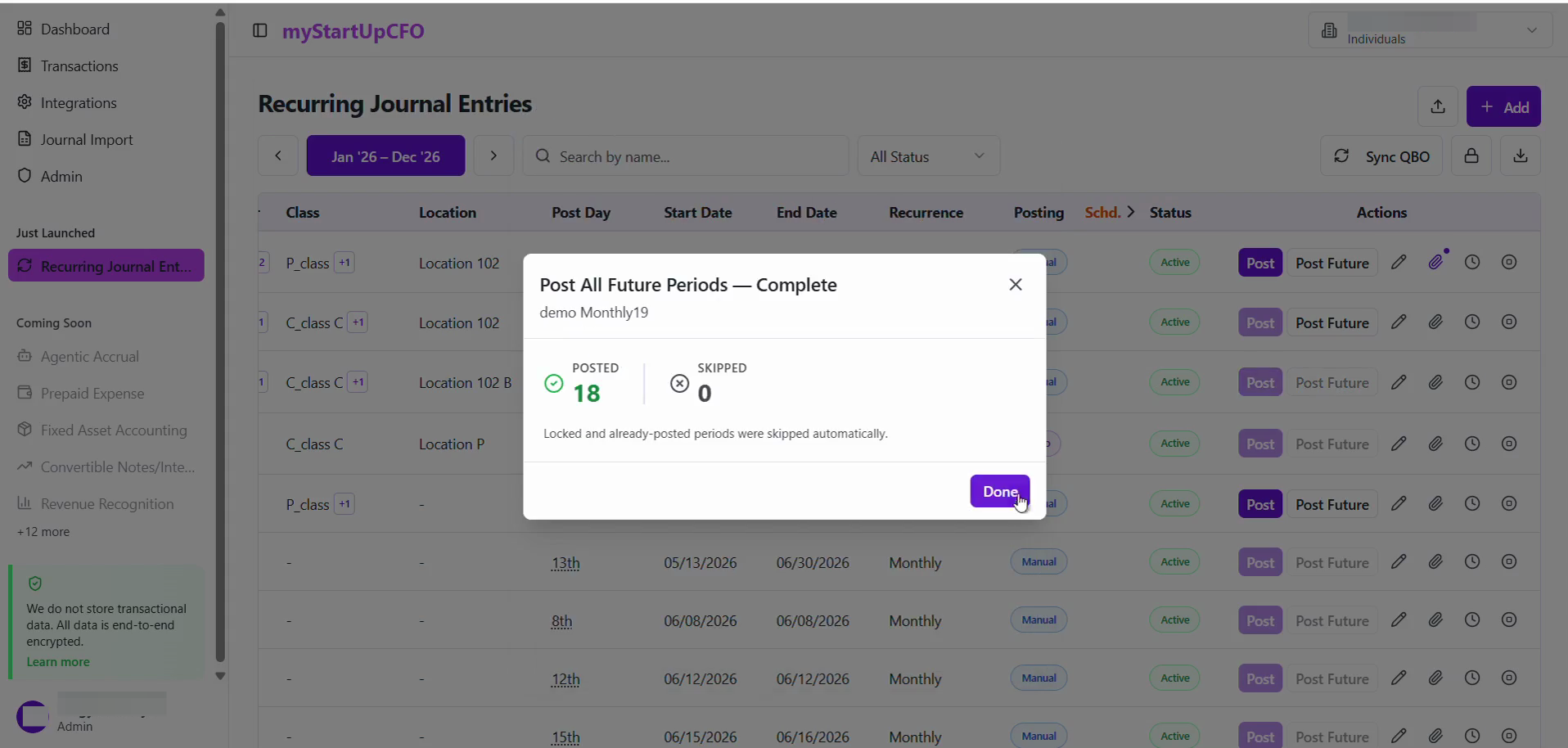
Task: Click the attachment icon in Location P row
Action: [x=1435, y=444]
